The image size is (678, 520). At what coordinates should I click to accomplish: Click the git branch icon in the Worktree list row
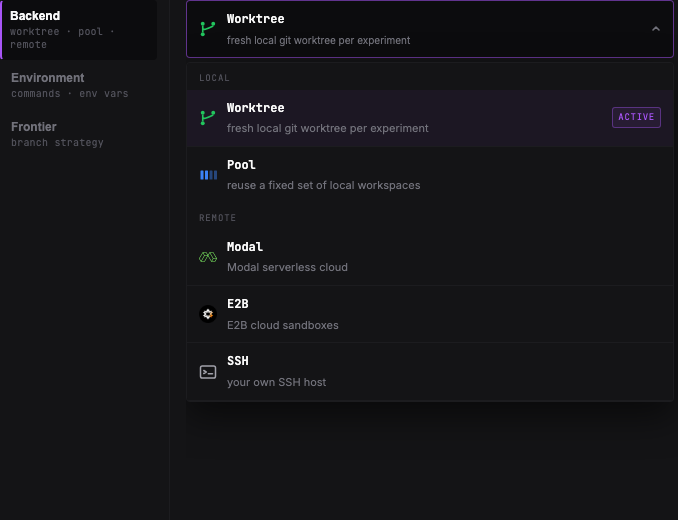point(208,118)
